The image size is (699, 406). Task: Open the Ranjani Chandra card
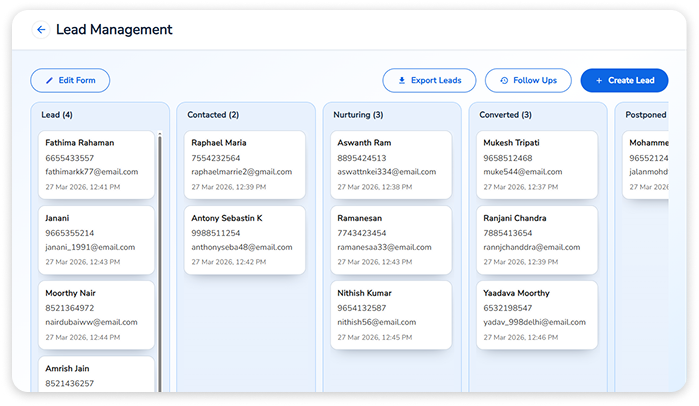click(x=537, y=240)
